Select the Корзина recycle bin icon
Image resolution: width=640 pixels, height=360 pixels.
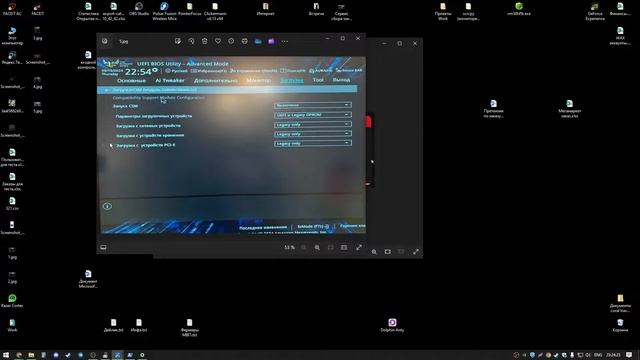pos(620,325)
